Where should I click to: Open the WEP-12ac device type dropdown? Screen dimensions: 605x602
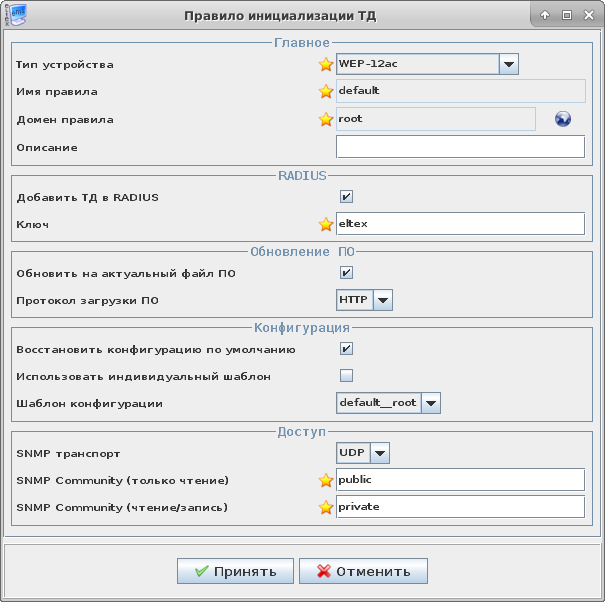pos(508,65)
